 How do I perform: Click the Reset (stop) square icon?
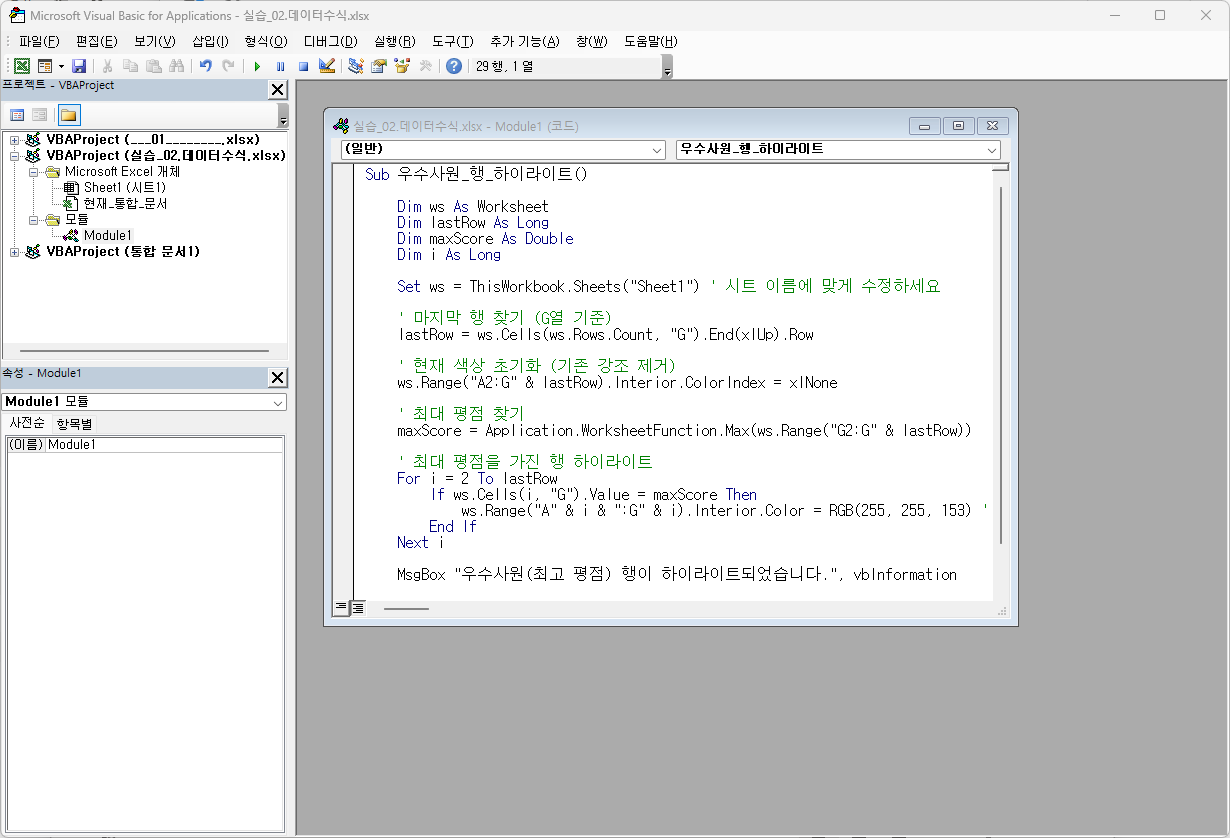303,66
